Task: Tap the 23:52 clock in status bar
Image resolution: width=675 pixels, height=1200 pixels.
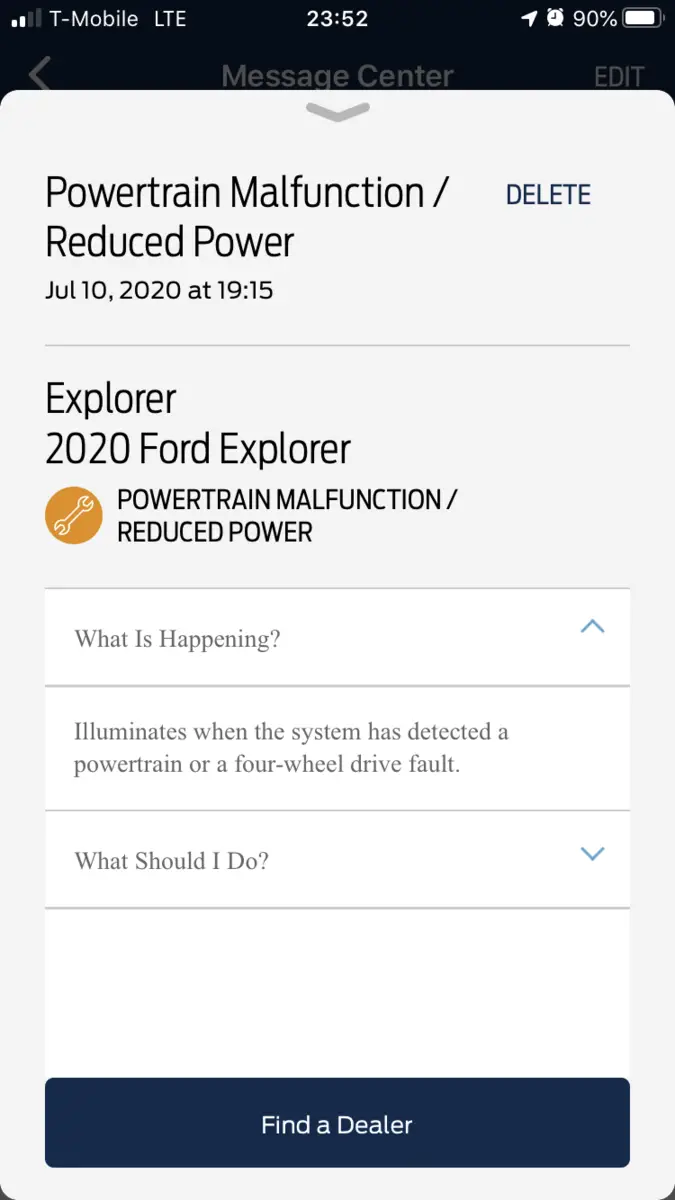Action: [337, 19]
